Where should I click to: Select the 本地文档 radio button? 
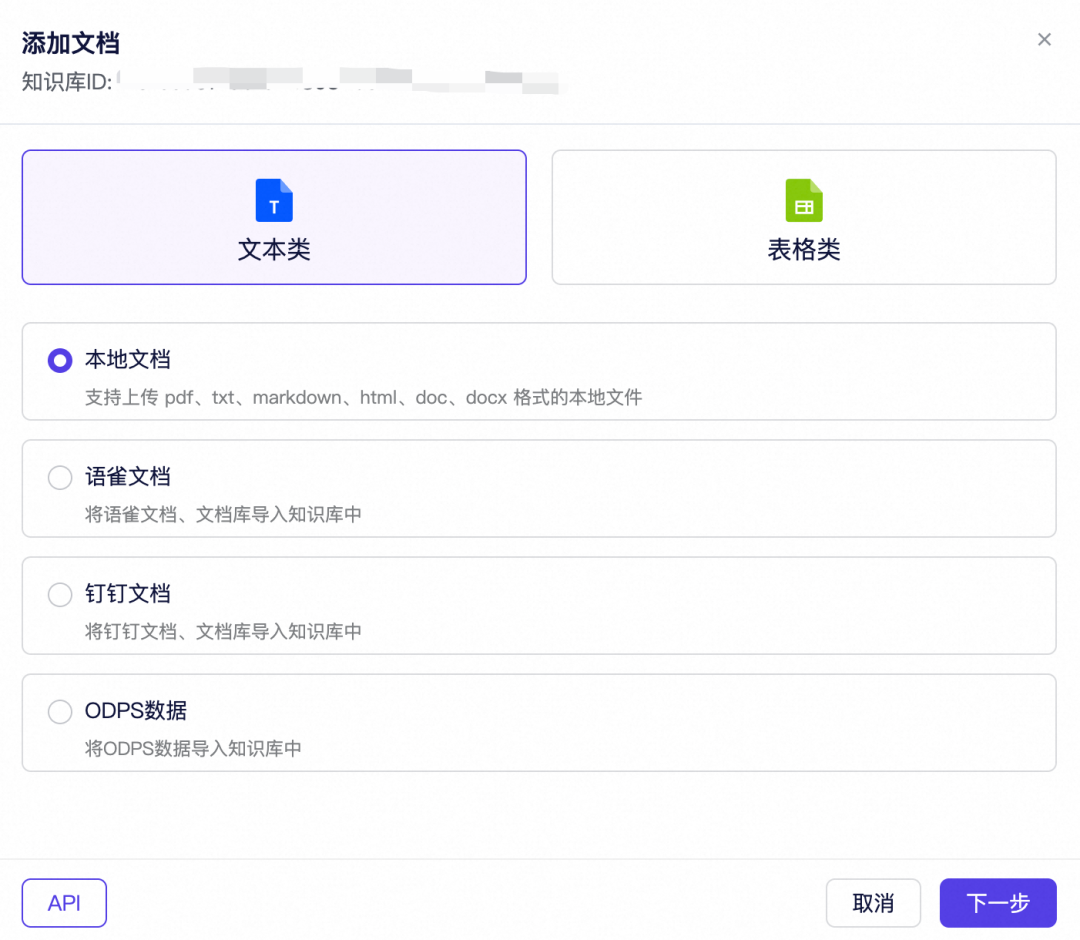click(59, 360)
